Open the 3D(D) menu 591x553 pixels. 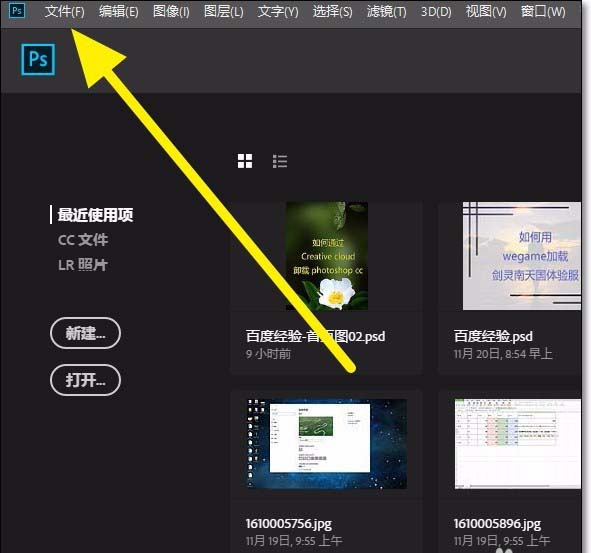[436, 12]
